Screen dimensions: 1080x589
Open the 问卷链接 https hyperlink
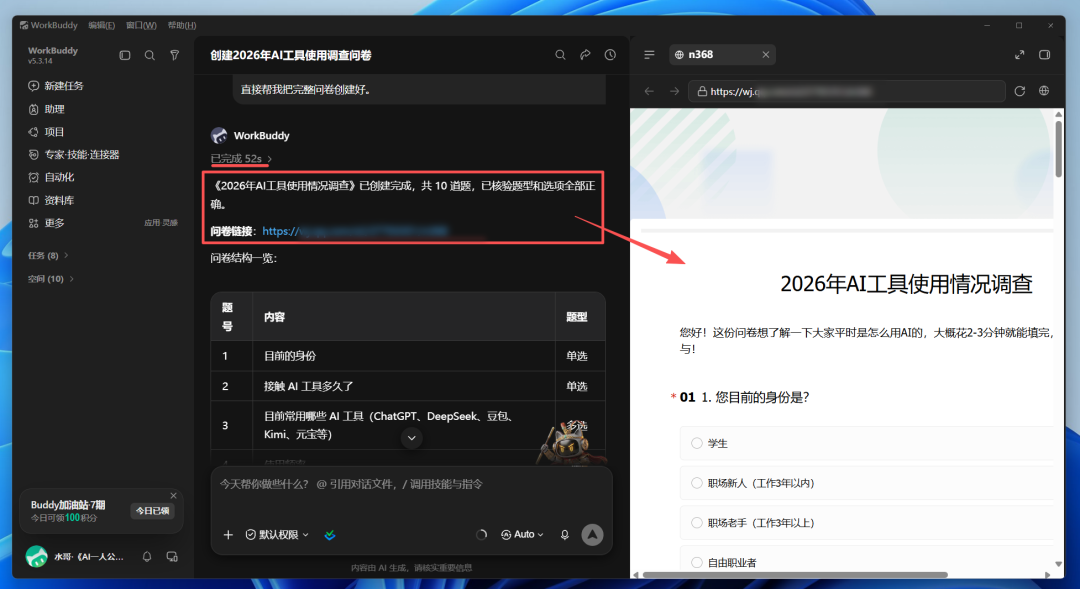click(355, 231)
